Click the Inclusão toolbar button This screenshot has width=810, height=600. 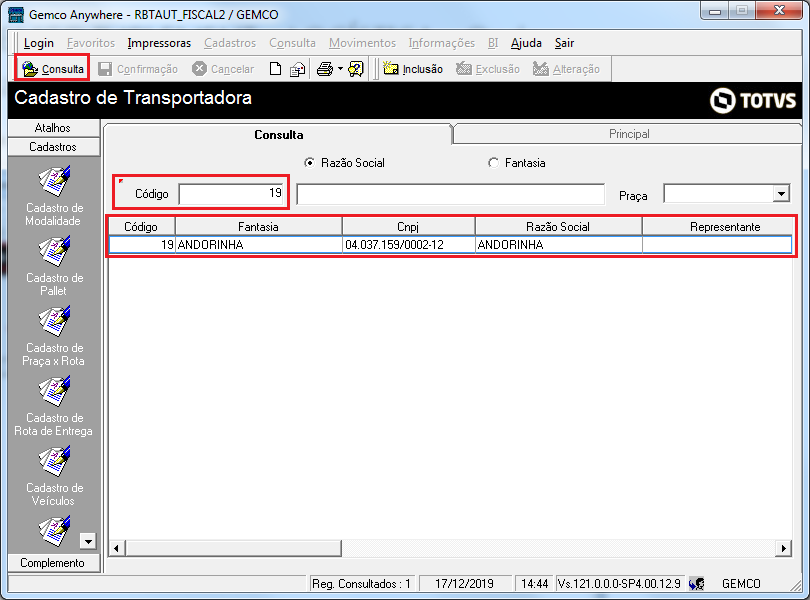413,69
